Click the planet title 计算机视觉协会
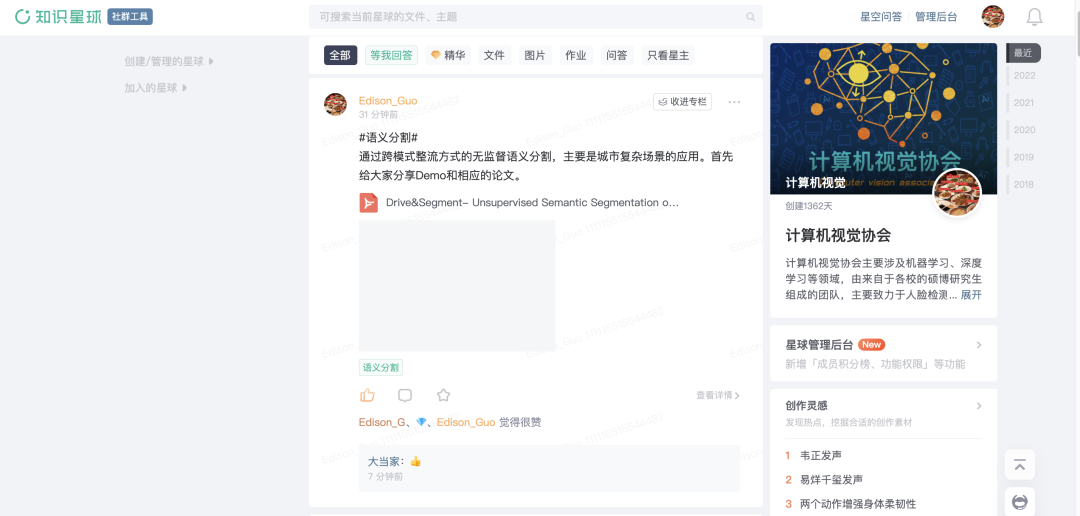Image resolution: width=1080 pixels, height=516 pixels. click(838, 236)
